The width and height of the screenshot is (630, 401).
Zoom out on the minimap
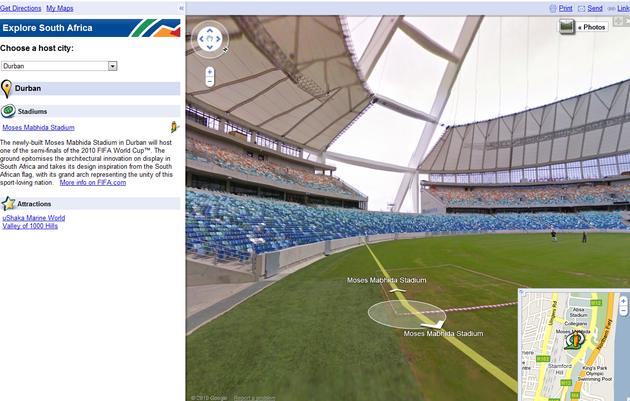tap(623, 311)
